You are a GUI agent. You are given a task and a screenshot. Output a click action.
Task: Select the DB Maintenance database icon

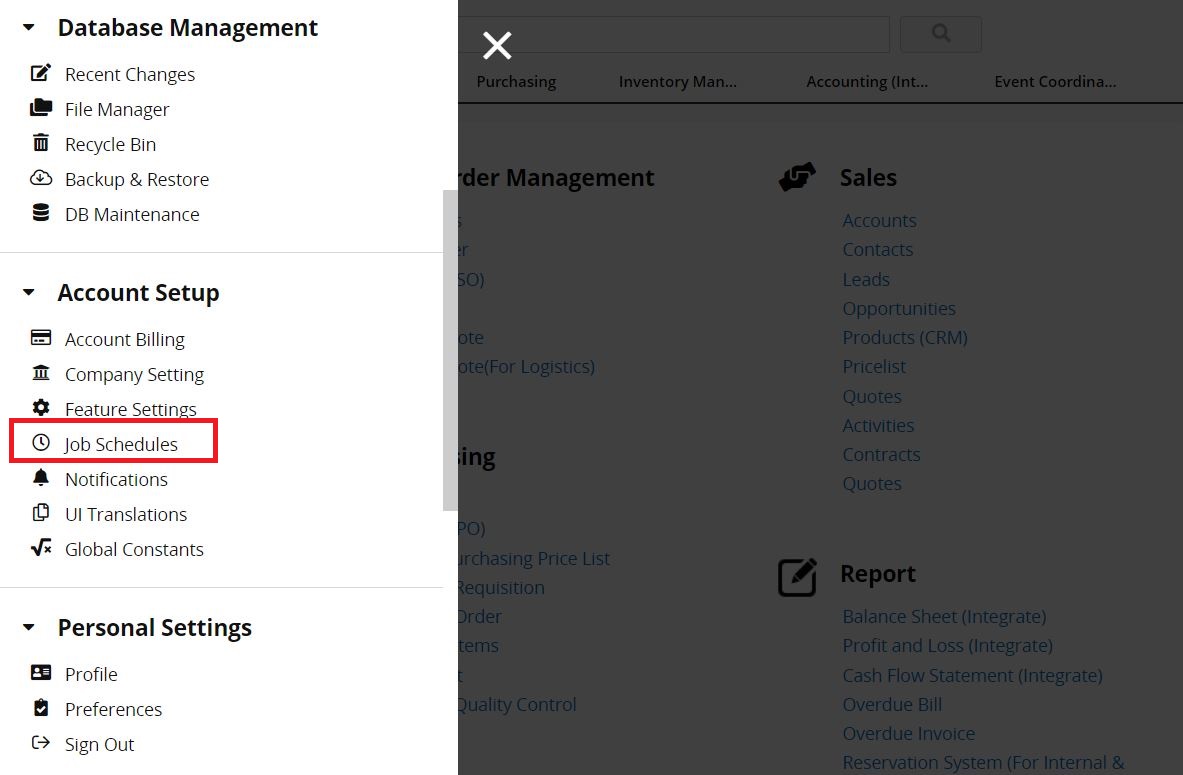41,213
